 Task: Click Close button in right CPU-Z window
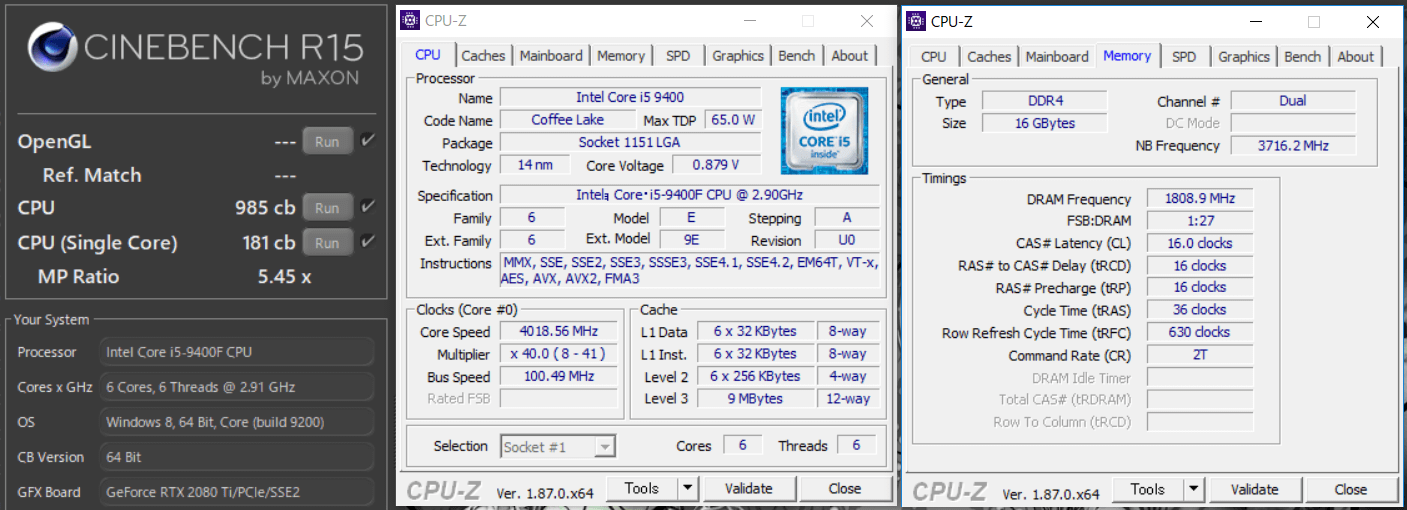[x=1351, y=490]
